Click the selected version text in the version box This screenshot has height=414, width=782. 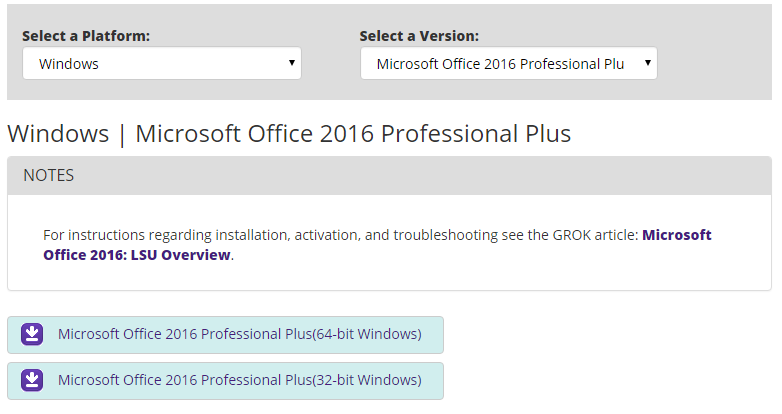(500, 64)
